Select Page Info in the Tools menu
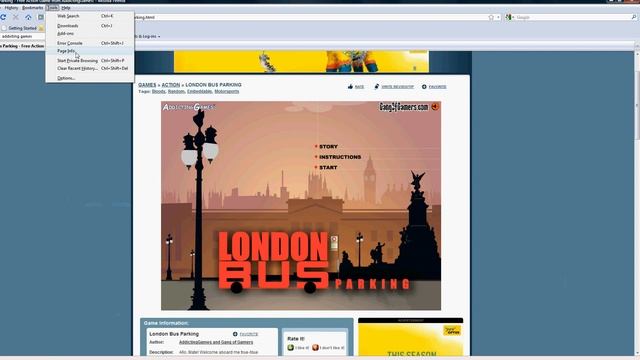The width and height of the screenshot is (640, 360). point(89,51)
